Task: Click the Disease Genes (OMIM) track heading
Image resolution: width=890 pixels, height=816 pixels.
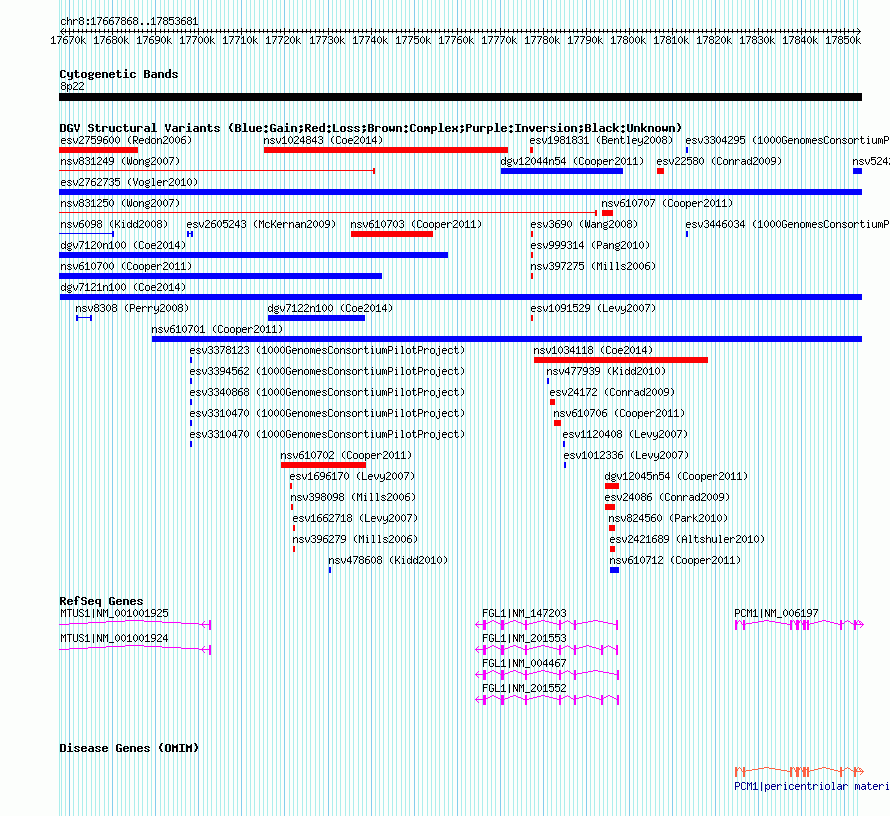Action: coord(129,748)
